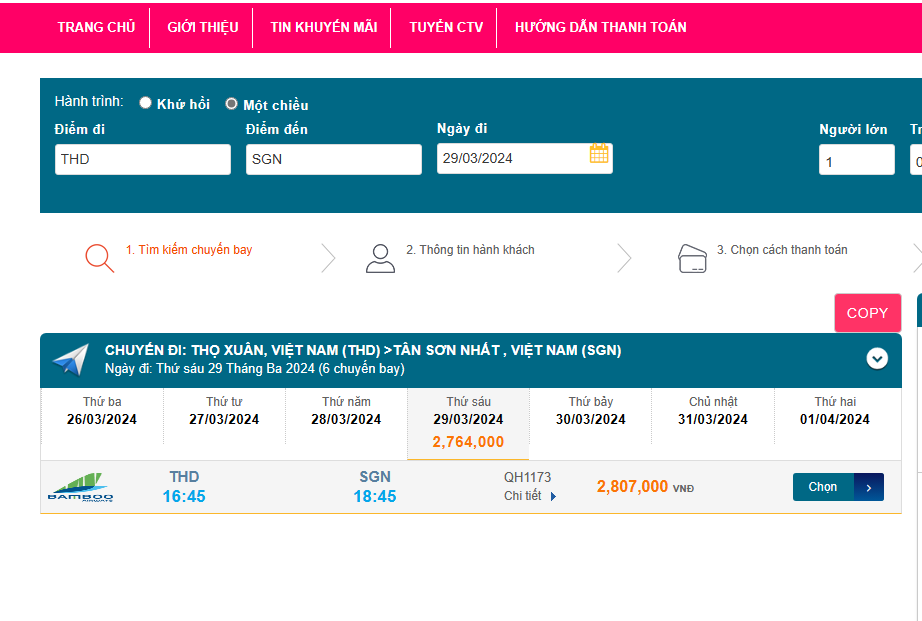Viewport: 922px width, 621px height.
Task: Open the Trang chủ menu item
Action: [x=96, y=27]
